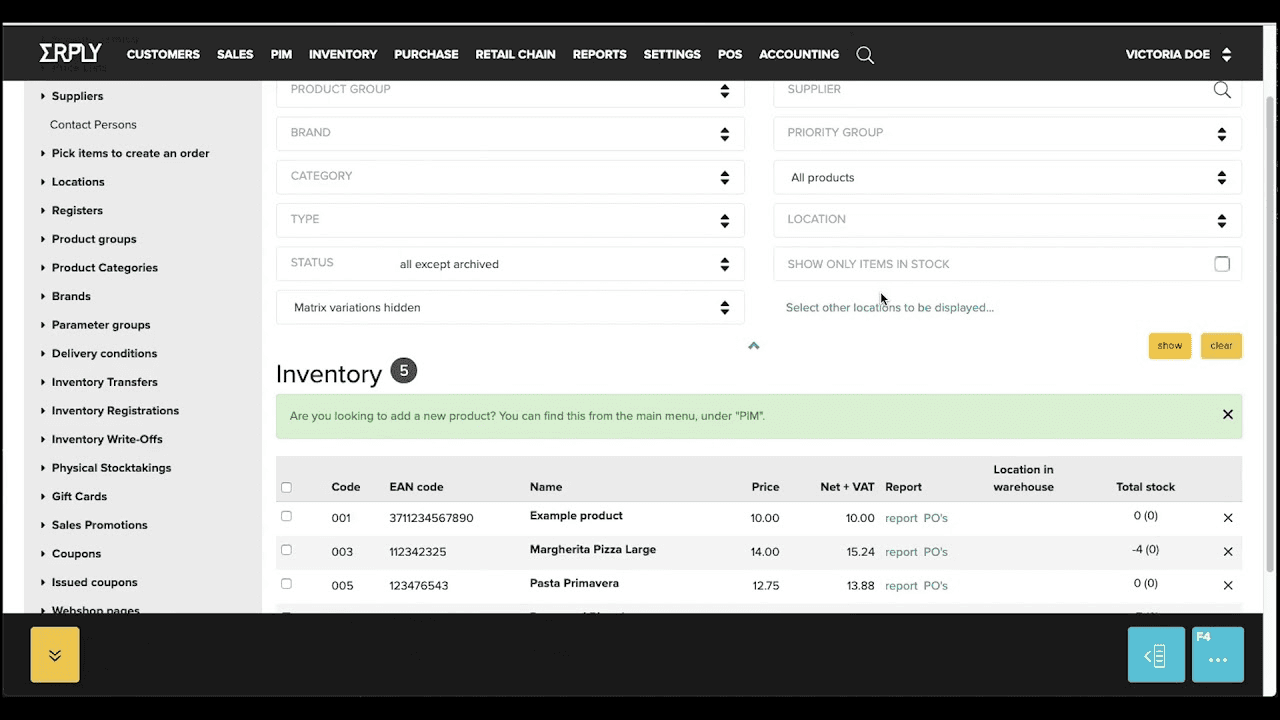Check the checkbox for product 005
Screen dimensions: 1280x720
(x=286, y=584)
